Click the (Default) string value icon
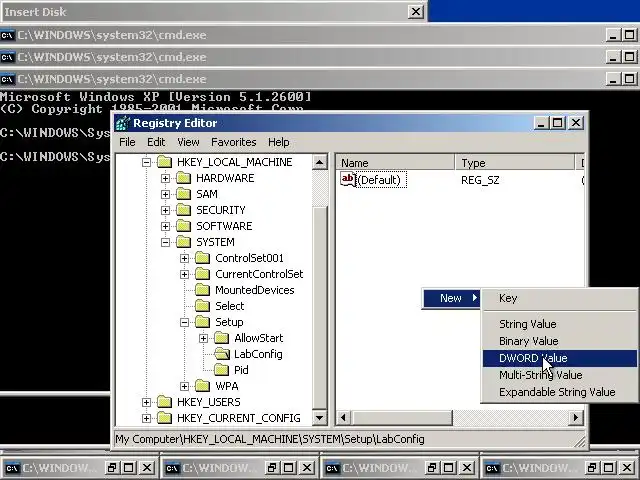 click(x=348, y=180)
